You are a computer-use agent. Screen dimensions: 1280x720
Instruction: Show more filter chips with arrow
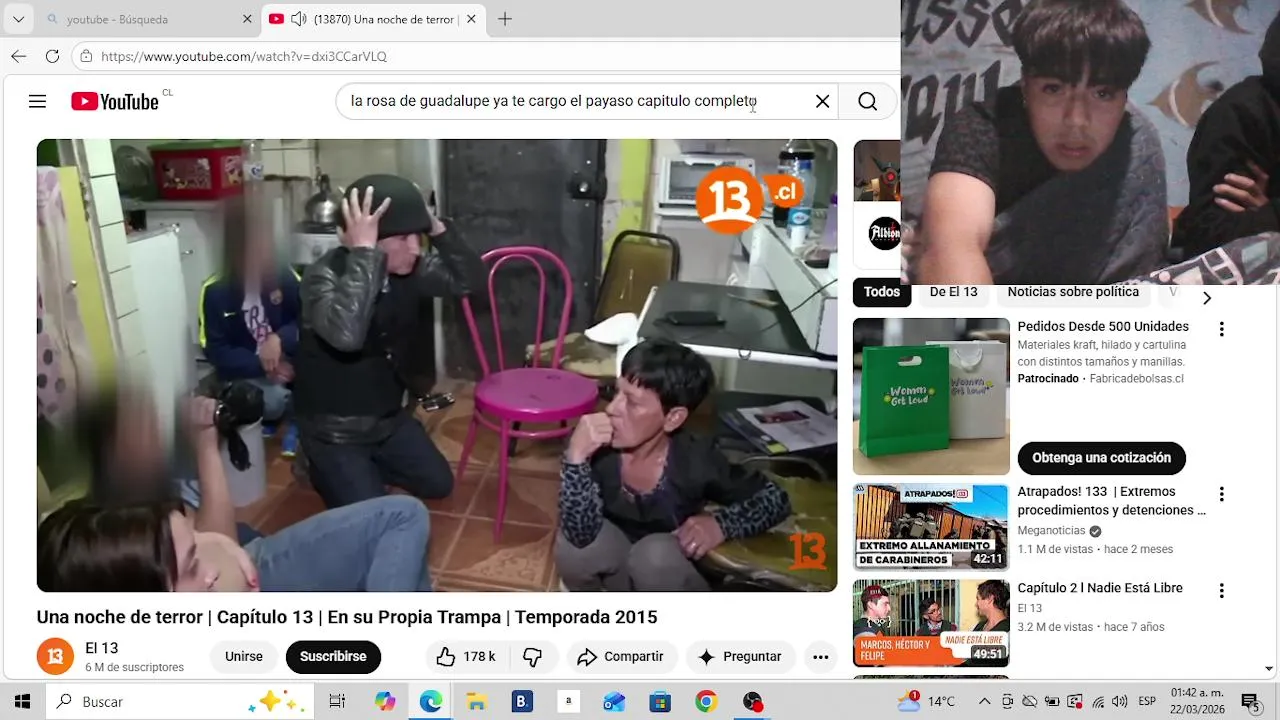(x=1207, y=297)
